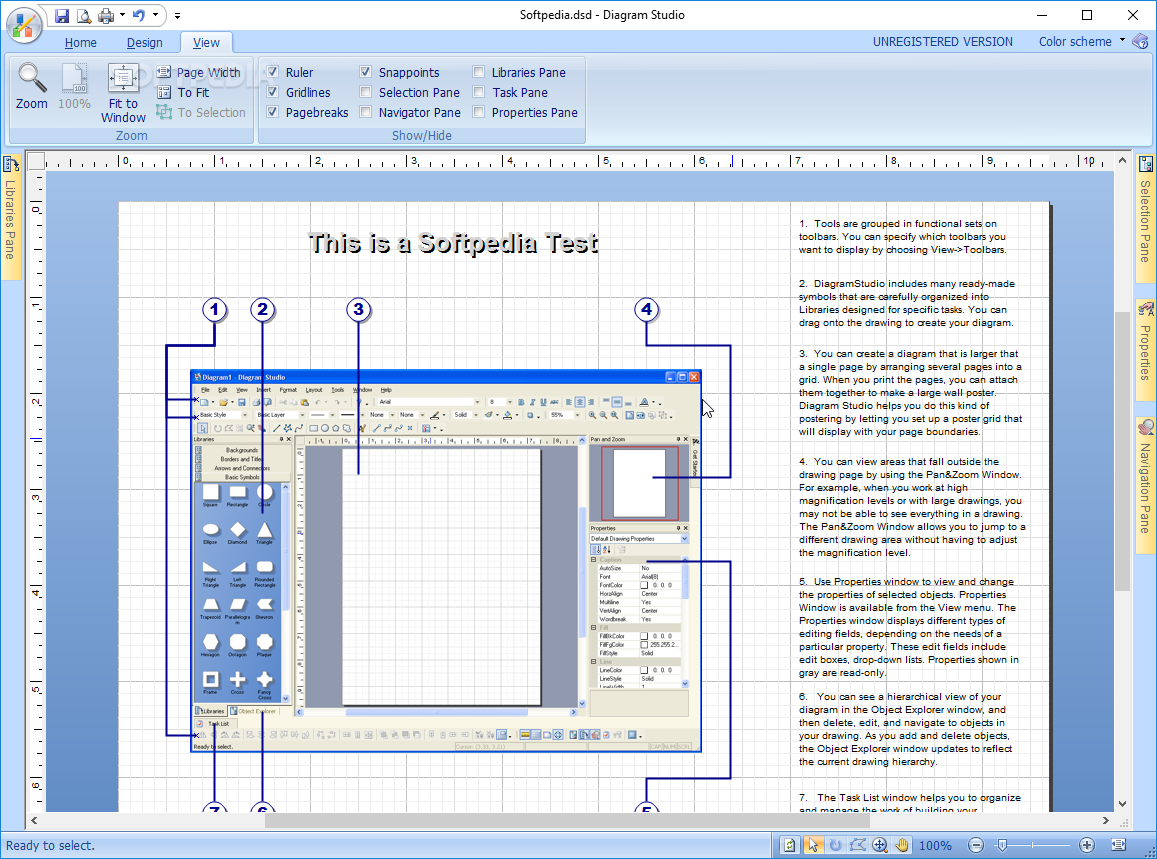The image size is (1157, 859).
Task: Click the 'Ready to select.' status bar message
Action: [50, 846]
